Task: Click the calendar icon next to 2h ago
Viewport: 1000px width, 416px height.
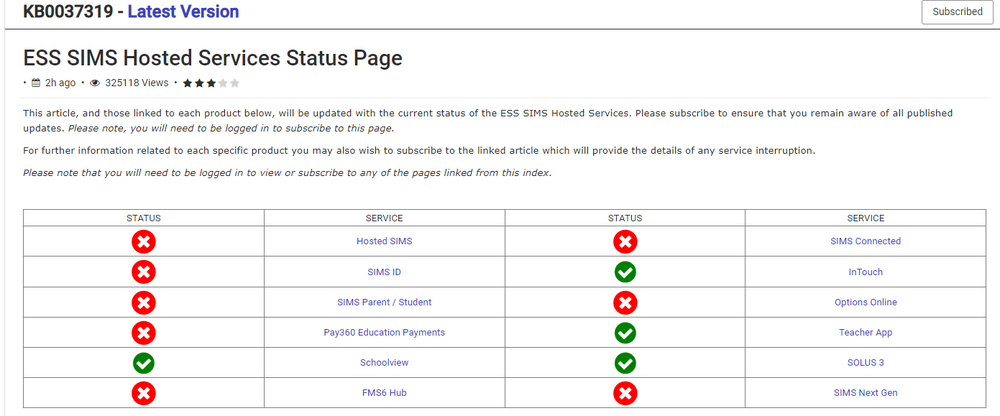Action: (x=36, y=82)
